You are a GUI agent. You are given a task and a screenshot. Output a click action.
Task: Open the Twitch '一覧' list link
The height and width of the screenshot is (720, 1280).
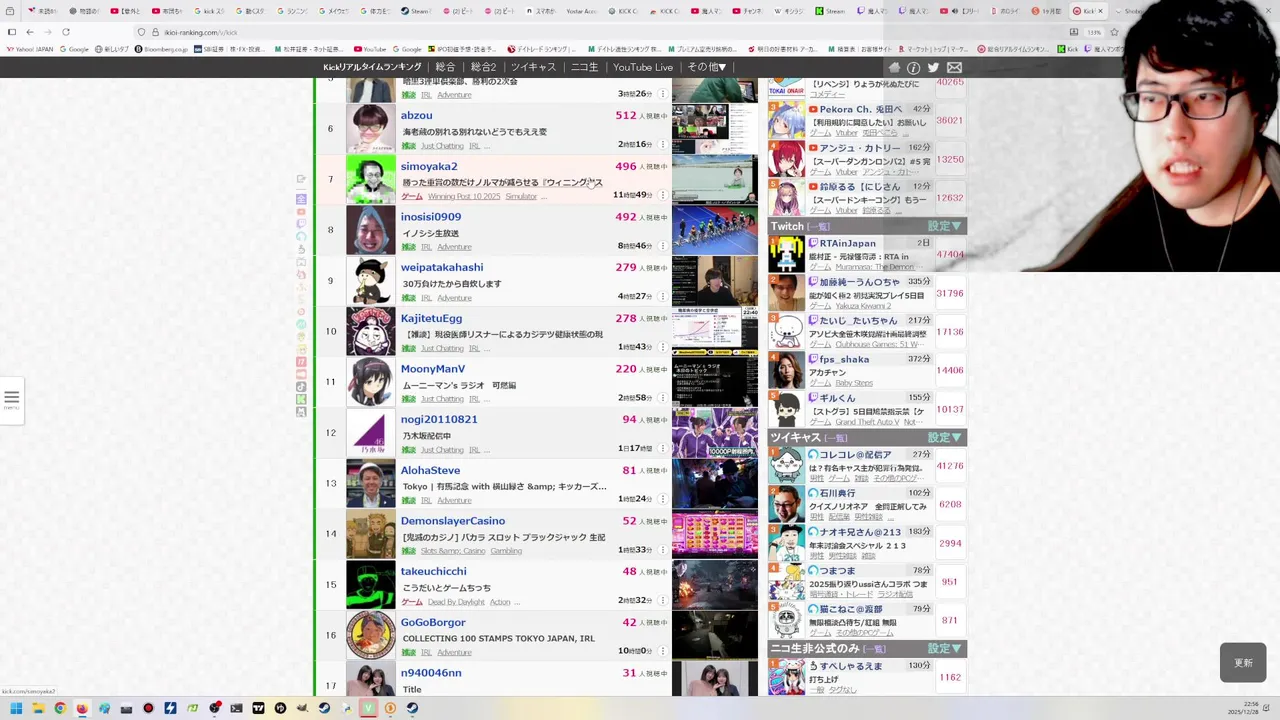pos(819,227)
